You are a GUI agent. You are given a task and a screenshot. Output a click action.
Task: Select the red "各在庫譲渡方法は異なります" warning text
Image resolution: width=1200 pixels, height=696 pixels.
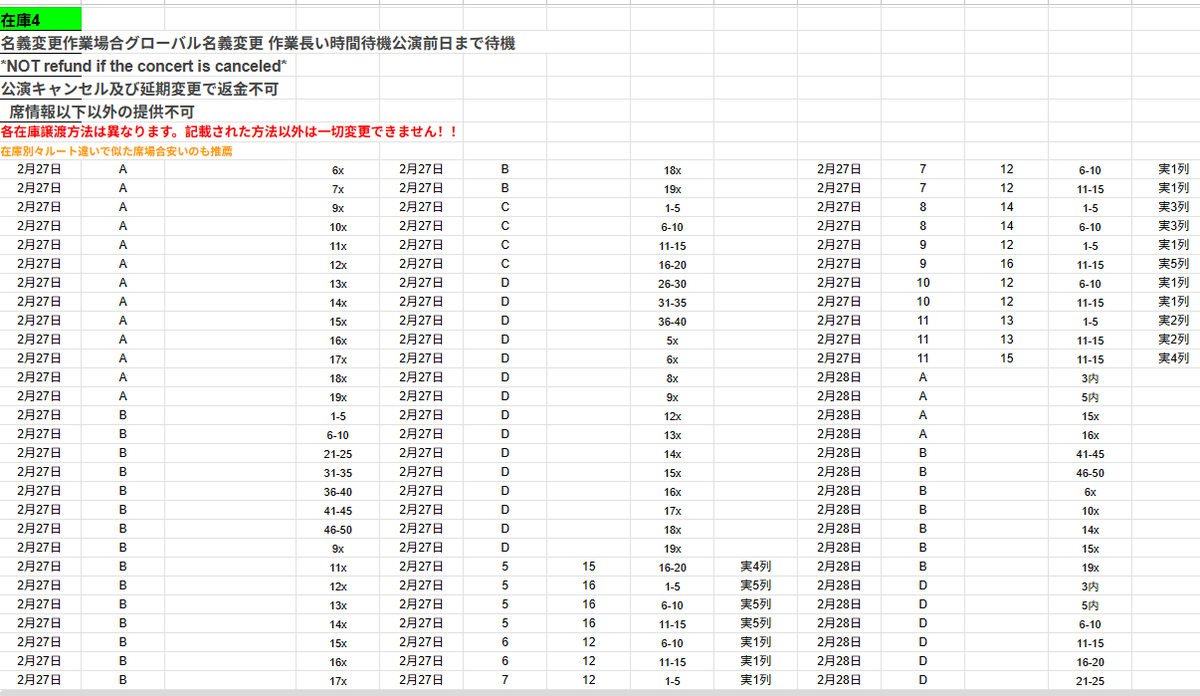tap(229, 132)
